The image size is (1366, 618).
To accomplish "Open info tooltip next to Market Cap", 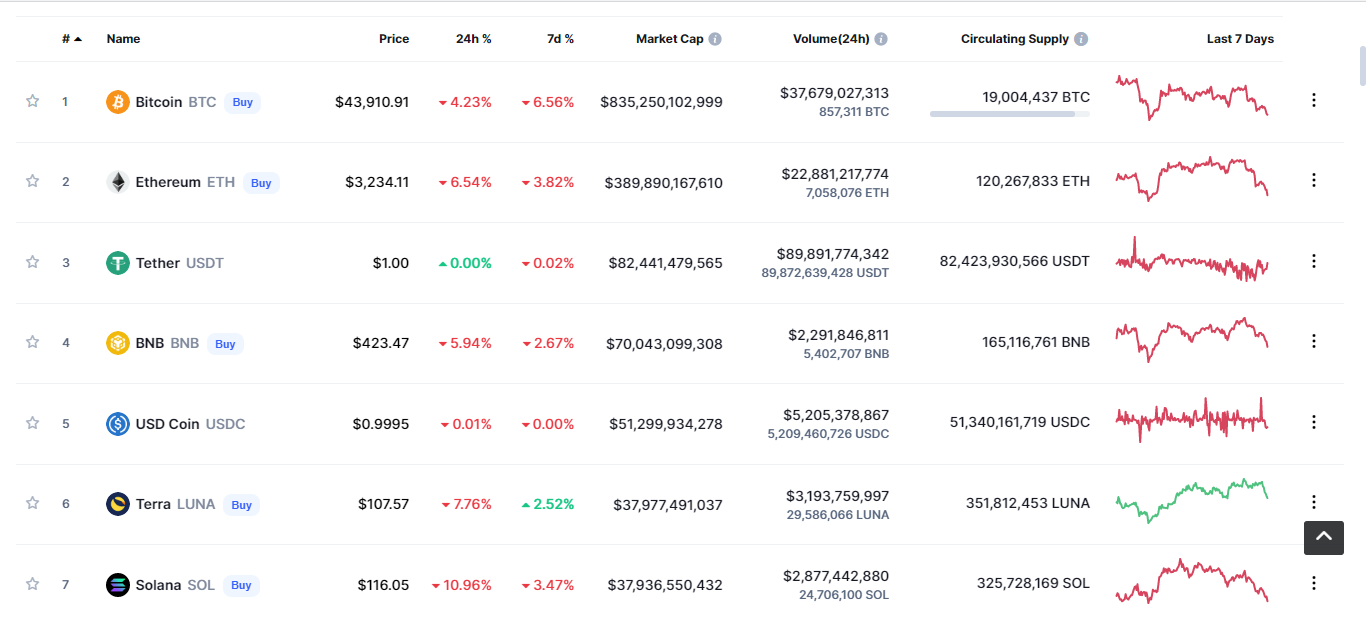I will [x=715, y=39].
